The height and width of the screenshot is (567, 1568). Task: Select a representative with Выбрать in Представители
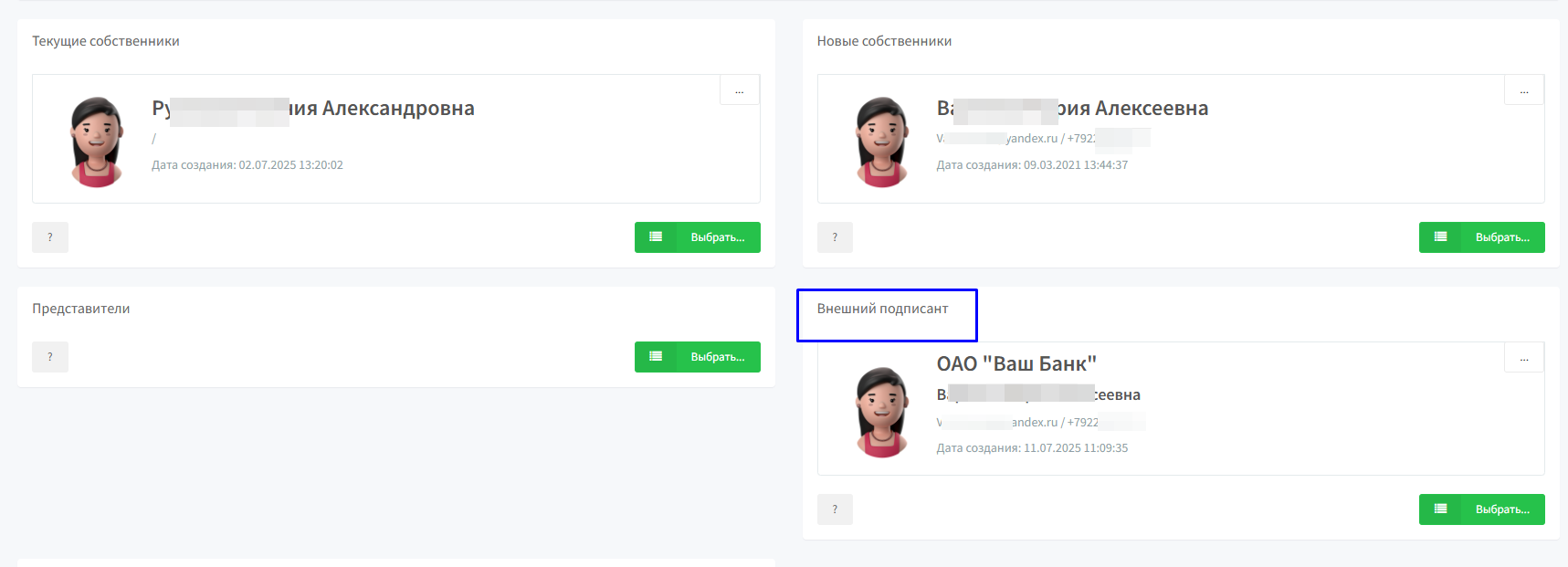698,357
